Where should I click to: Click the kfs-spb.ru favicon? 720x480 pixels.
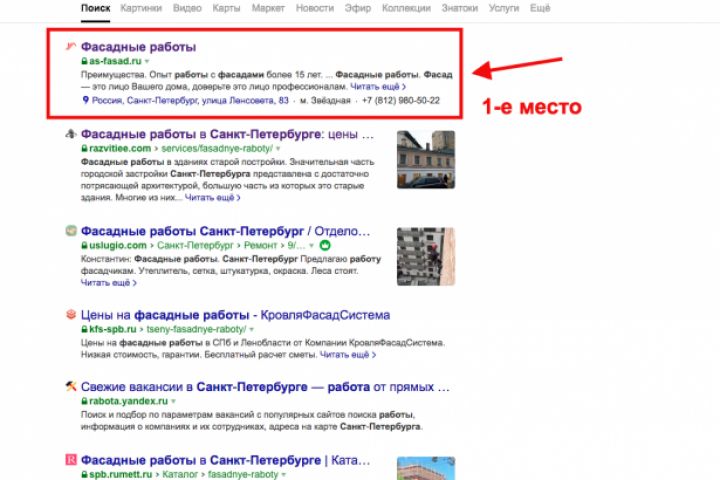70,314
